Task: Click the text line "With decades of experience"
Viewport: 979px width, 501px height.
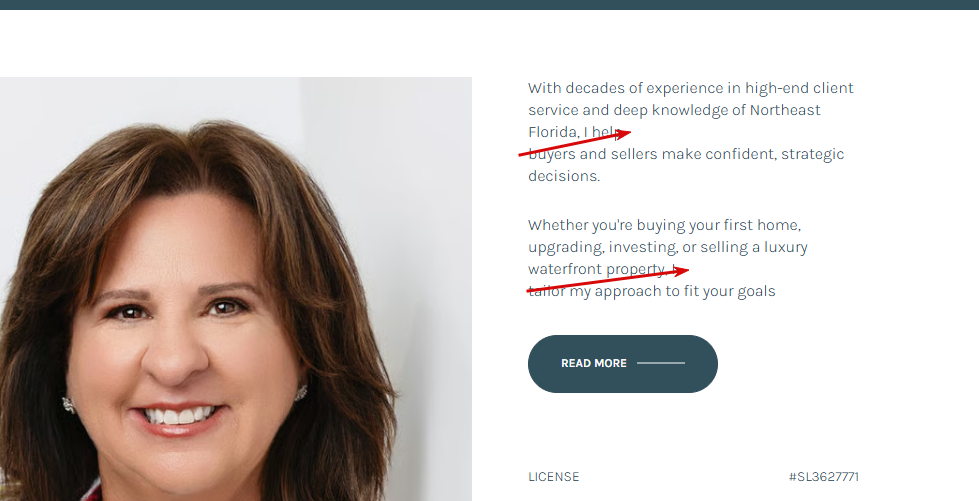Action: click(x=691, y=88)
